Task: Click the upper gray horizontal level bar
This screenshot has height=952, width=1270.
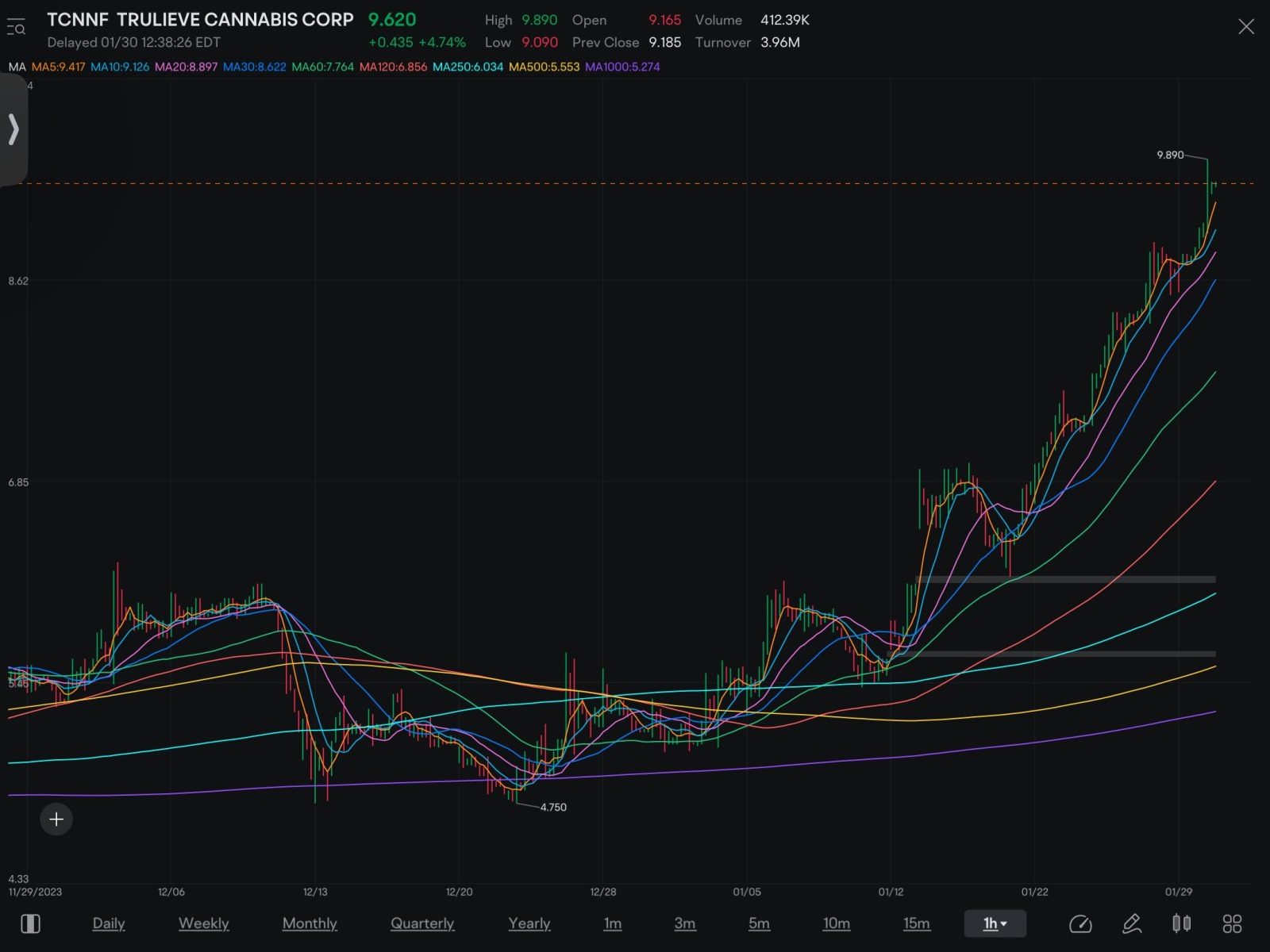Action: pos(1067,579)
